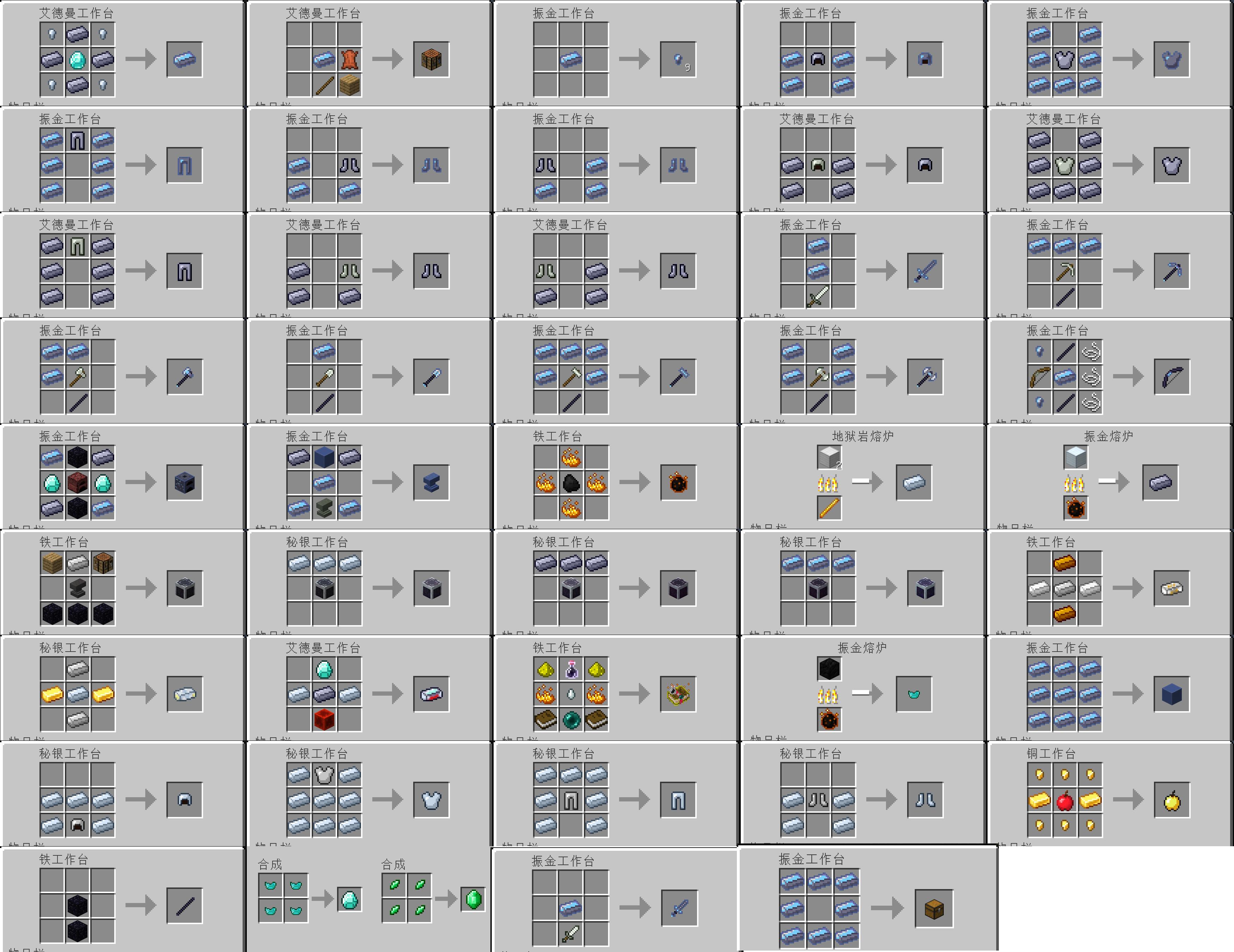Select the redstone block ingredient

[324, 720]
